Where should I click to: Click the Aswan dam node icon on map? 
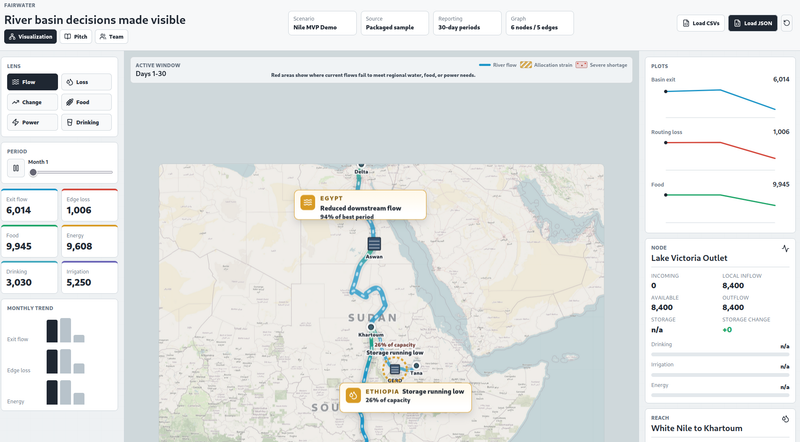point(374,244)
